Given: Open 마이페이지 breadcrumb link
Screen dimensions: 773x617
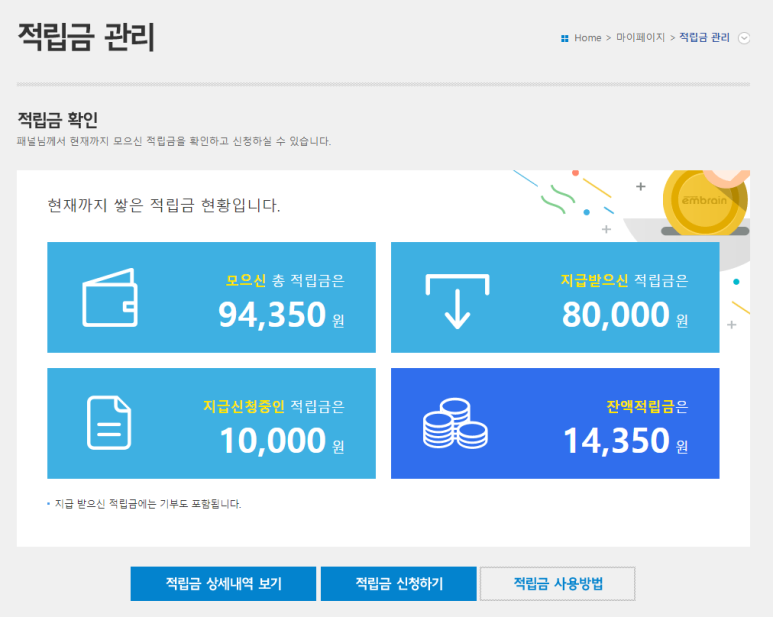Looking at the screenshot, I should [x=640, y=37].
